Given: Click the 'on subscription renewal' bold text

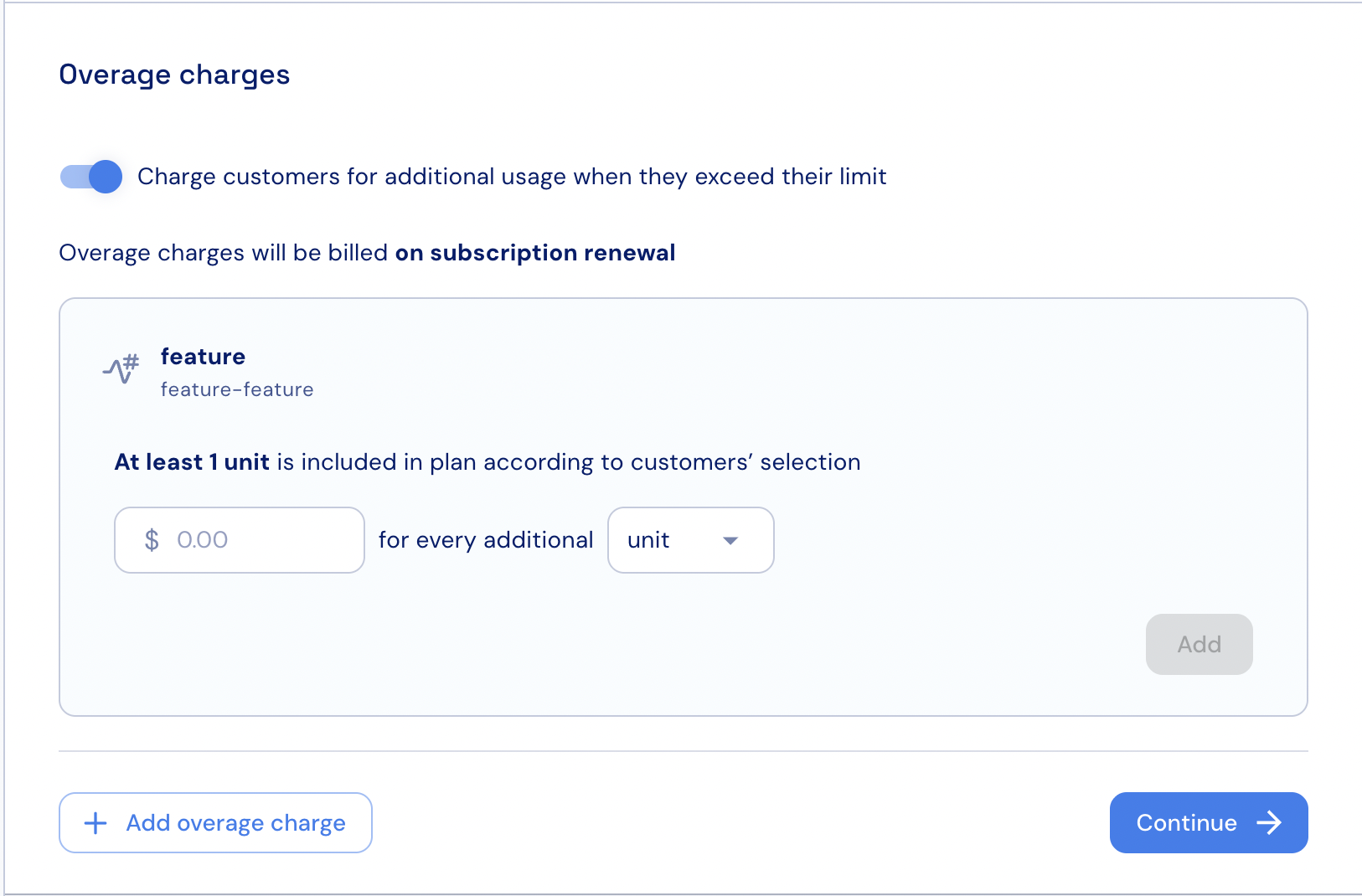Looking at the screenshot, I should coord(534,253).
